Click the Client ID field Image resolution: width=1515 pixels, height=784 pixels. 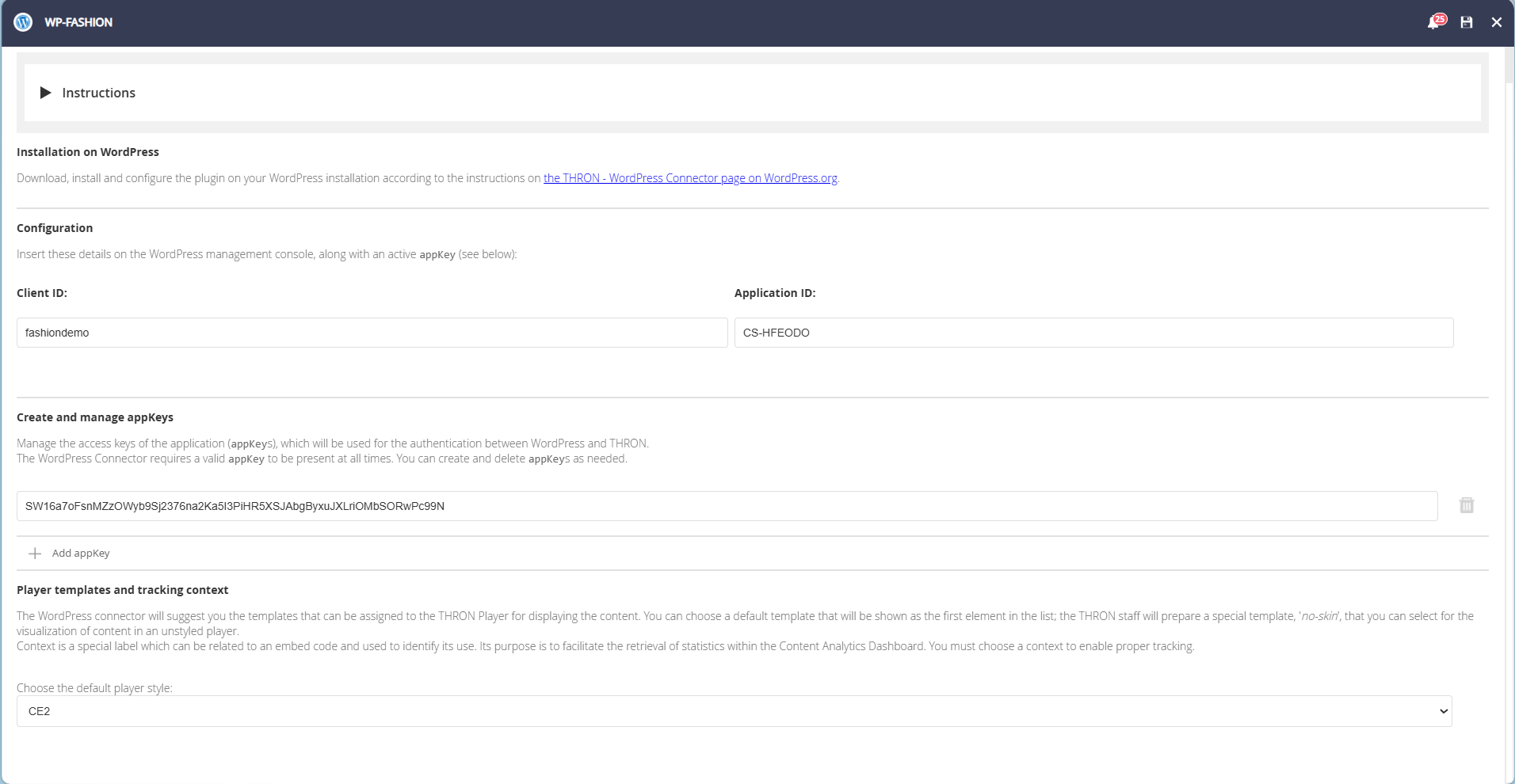point(372,333)
